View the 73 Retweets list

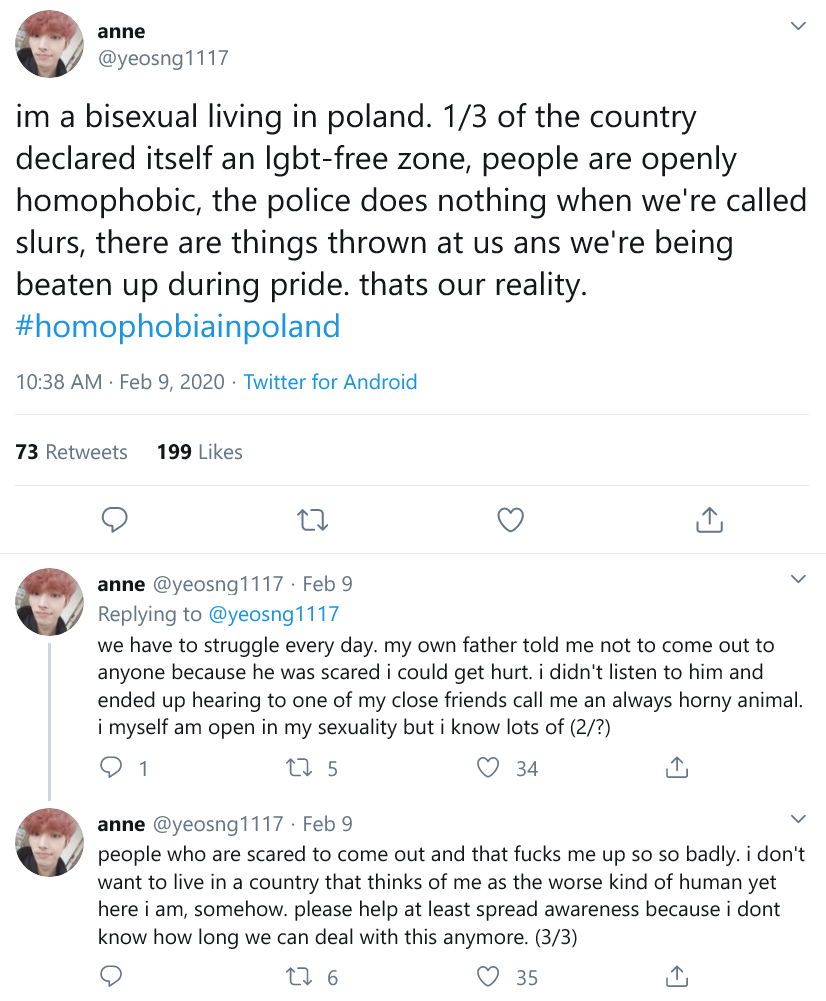click(72, 452)
